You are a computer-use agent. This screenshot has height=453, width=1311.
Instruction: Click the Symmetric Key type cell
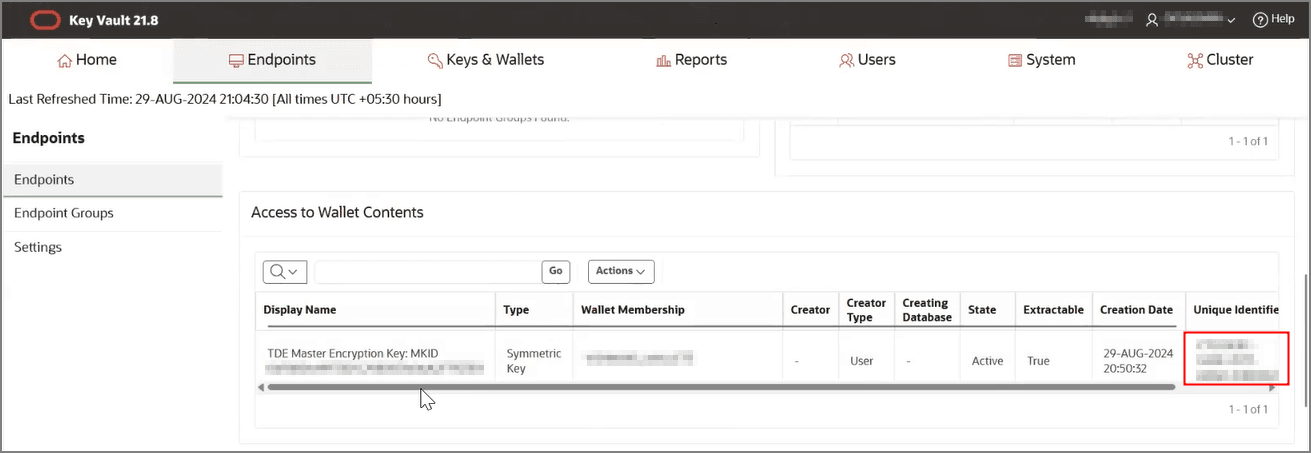(534, 361)
